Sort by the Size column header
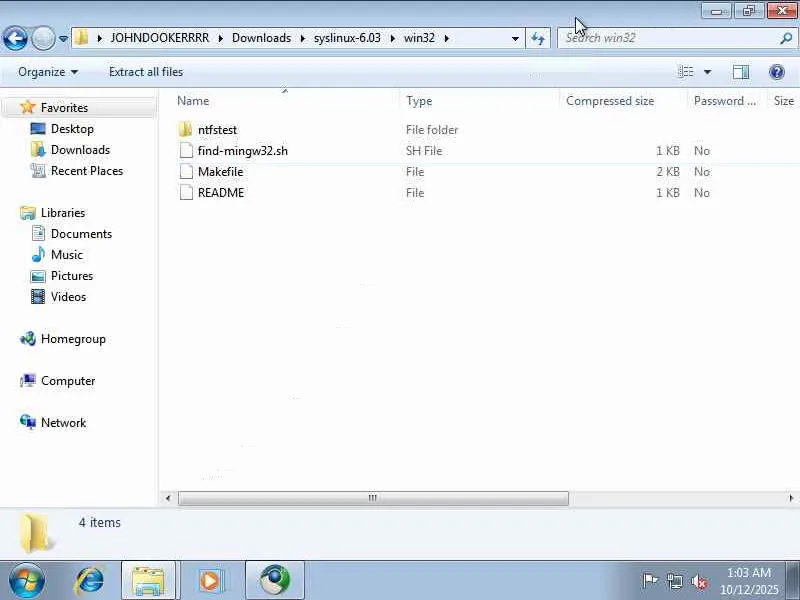800x600 pixels. coord(784,101)
